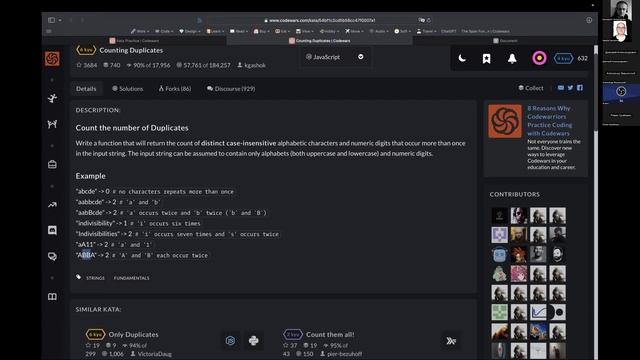640x360 pixels.
Task: Open the briefcase Career icon in the sidebar
Action: pyautogui.click(x=52, y=164)
